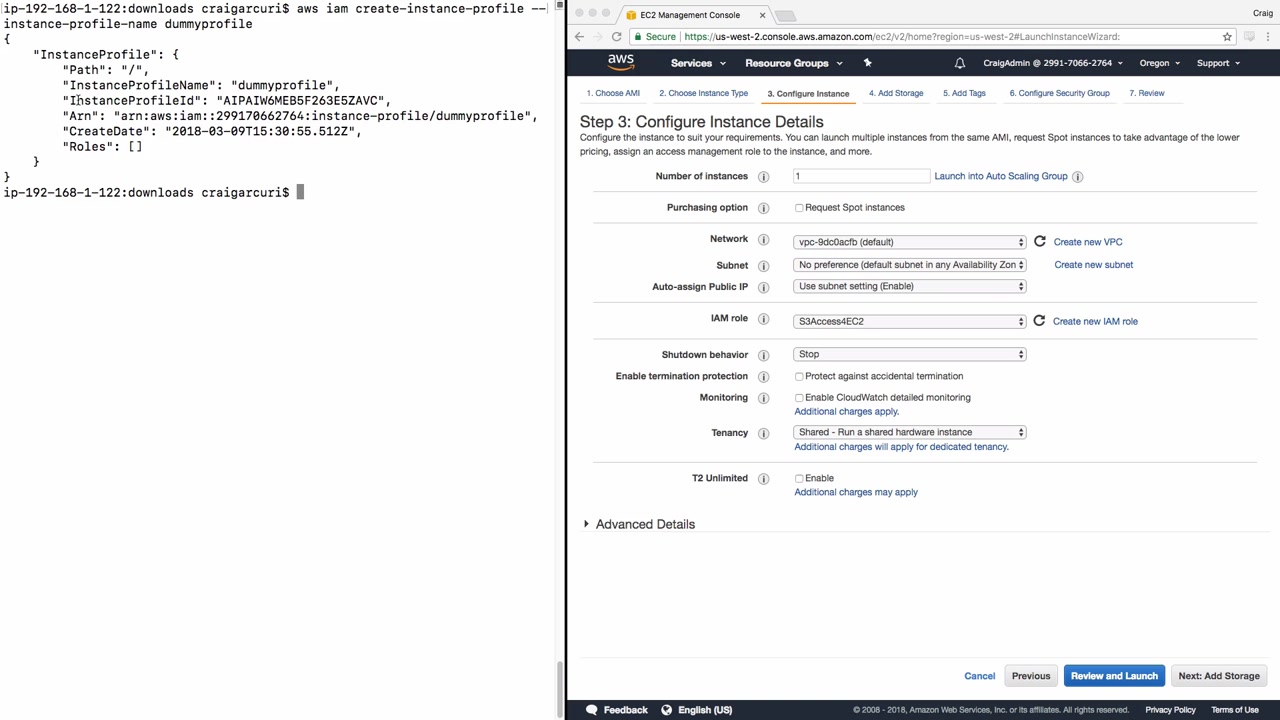Click Review and Launch button

pos(1114,676)
